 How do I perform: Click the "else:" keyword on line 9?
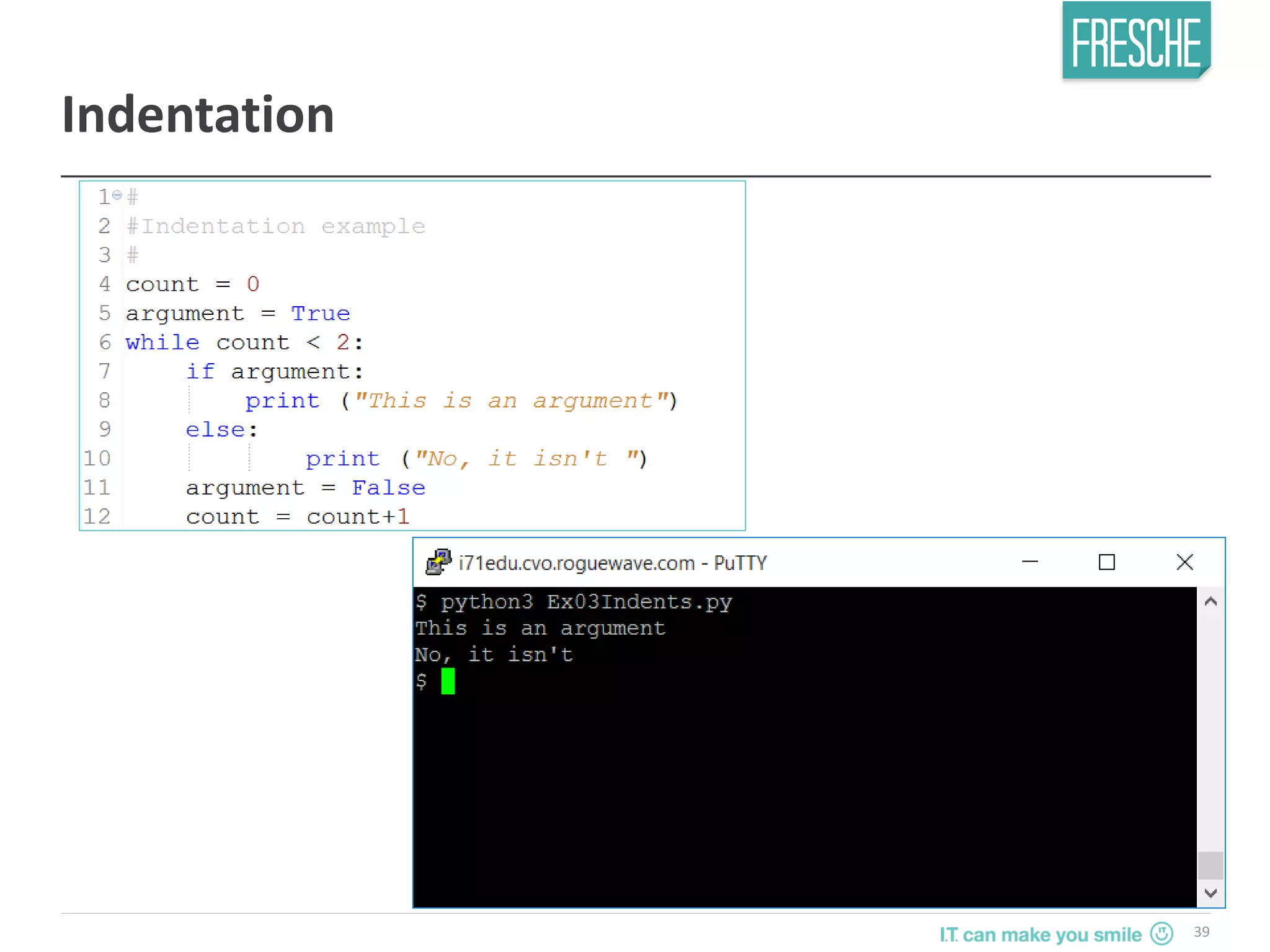[x=221, y=430]
